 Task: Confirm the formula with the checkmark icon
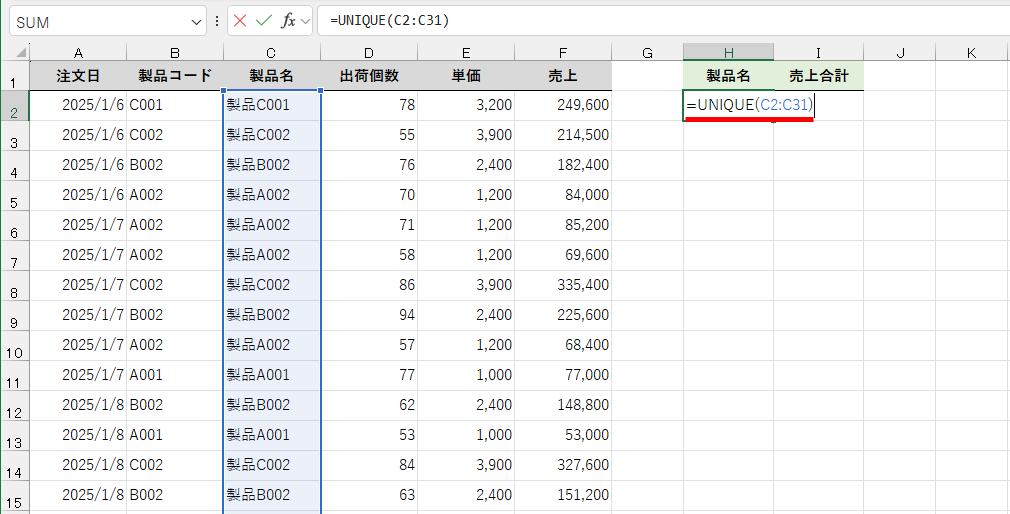[263, 21]
